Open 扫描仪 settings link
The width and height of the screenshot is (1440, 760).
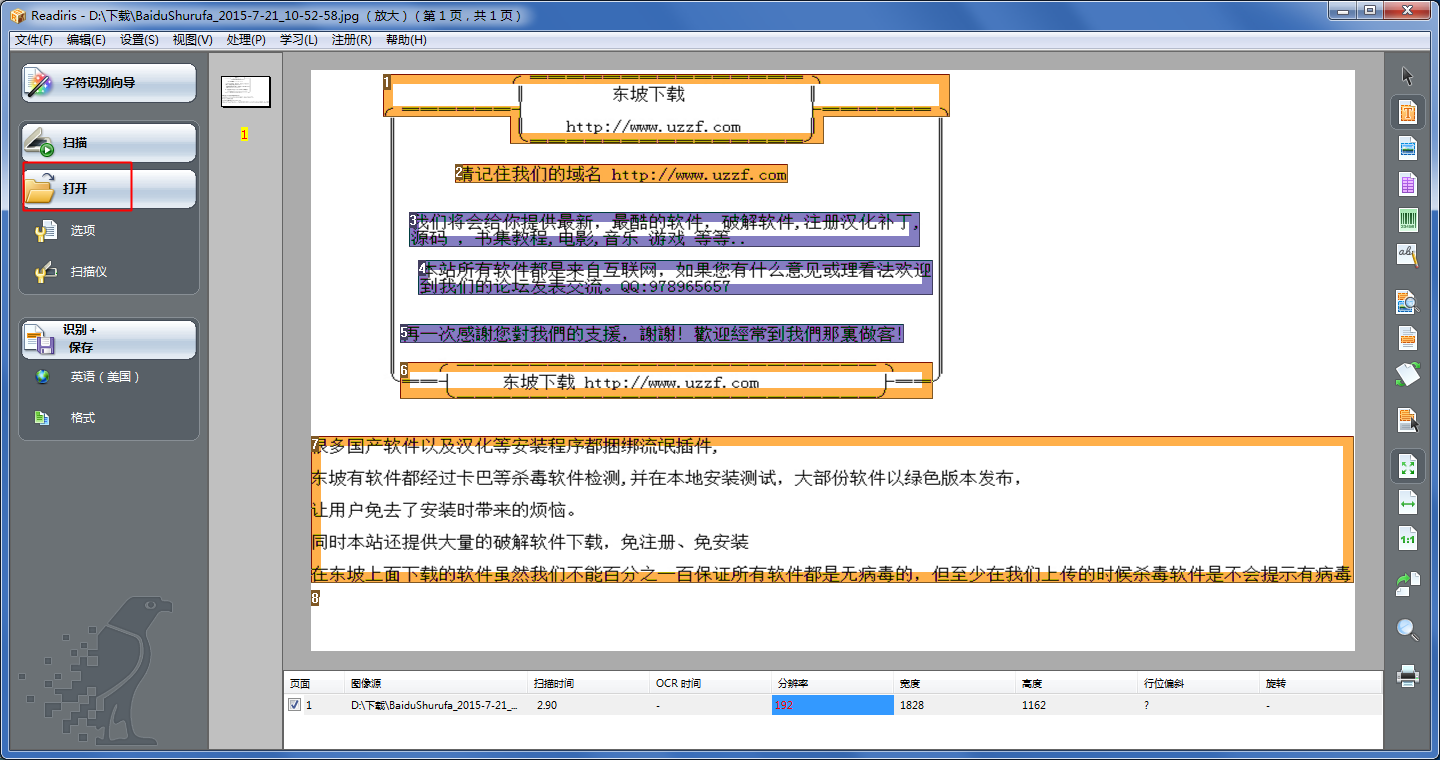tap(89, 272)
